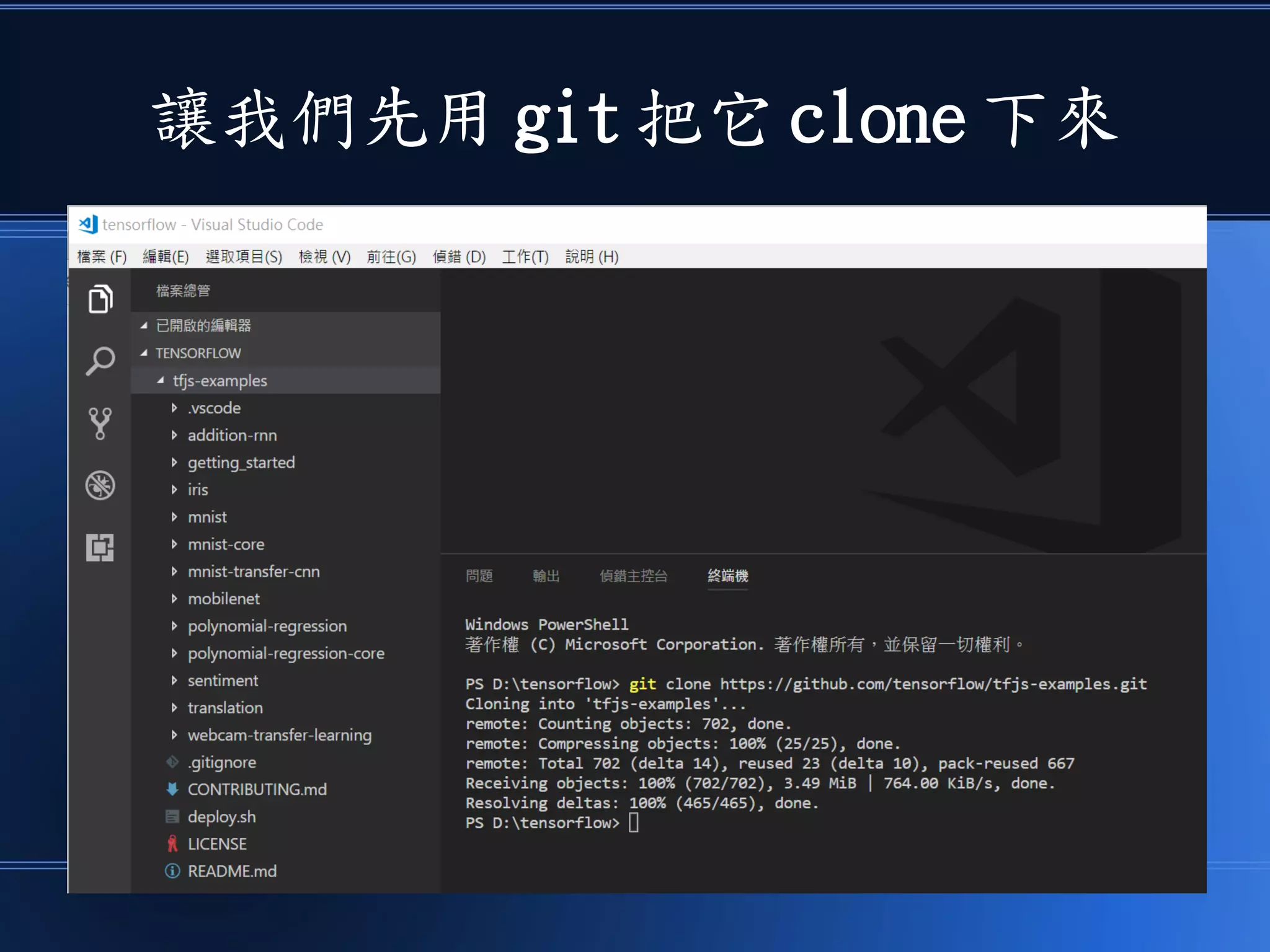This screenshot has width=1270, height=952.
Task: Expand the getting_started folder arrow
Action: click(x=174, y=462)
